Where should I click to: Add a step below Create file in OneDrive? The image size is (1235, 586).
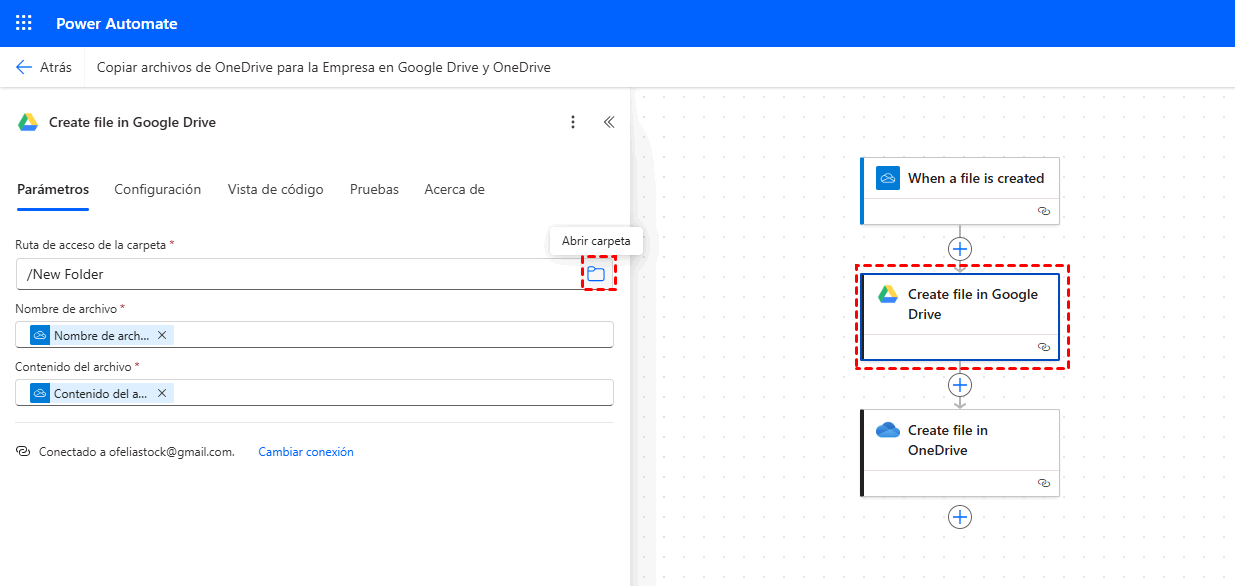pos(960,516)
